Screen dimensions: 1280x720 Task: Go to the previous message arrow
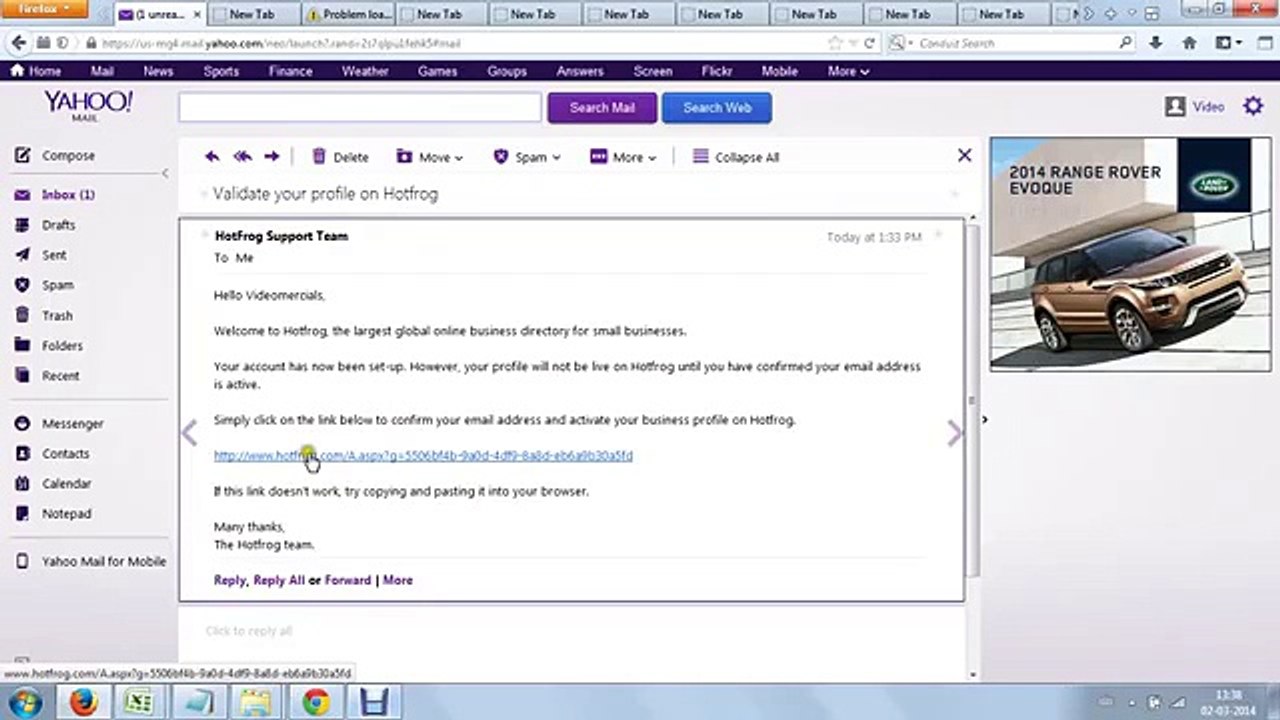click(189, 433)
